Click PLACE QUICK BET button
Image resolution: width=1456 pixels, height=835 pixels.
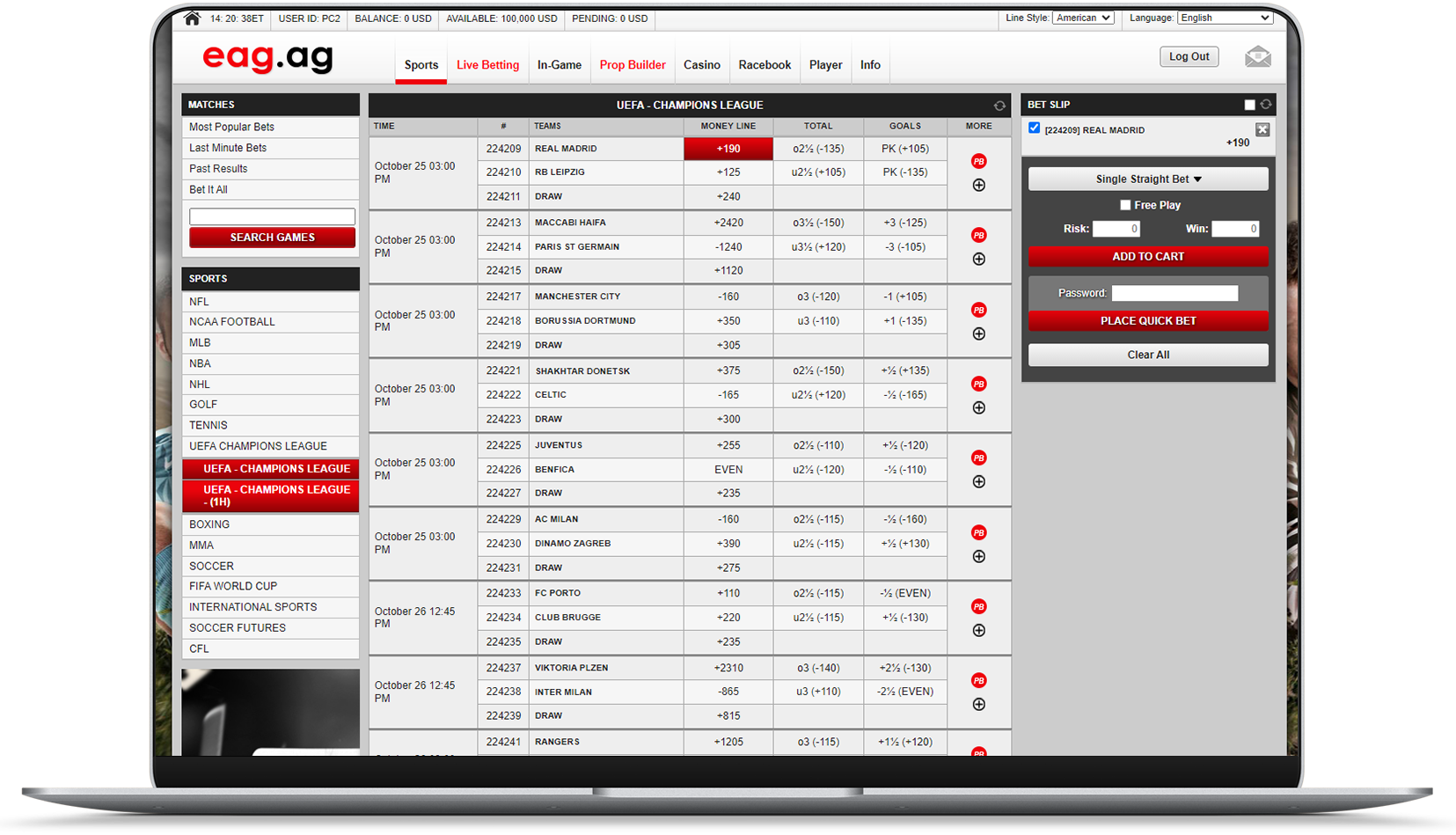(1148, 321)
